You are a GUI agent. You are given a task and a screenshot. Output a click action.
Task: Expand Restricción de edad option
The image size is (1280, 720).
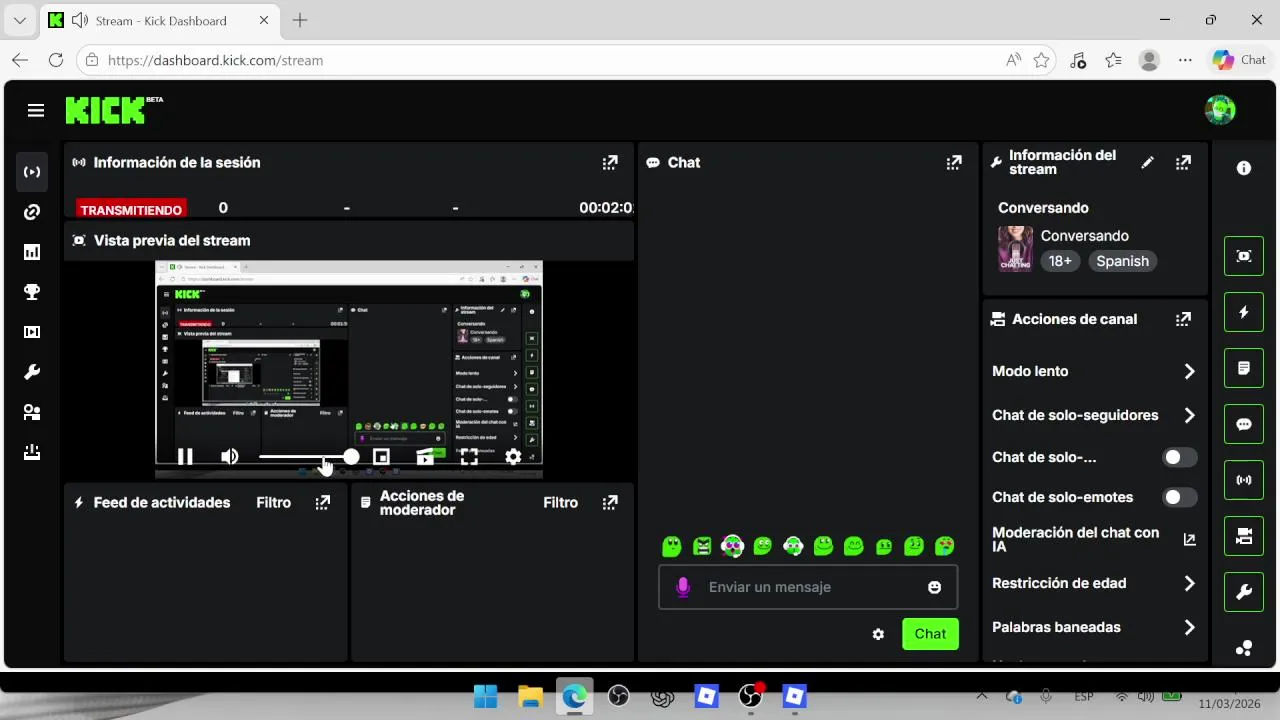[x=1094, y=583]
